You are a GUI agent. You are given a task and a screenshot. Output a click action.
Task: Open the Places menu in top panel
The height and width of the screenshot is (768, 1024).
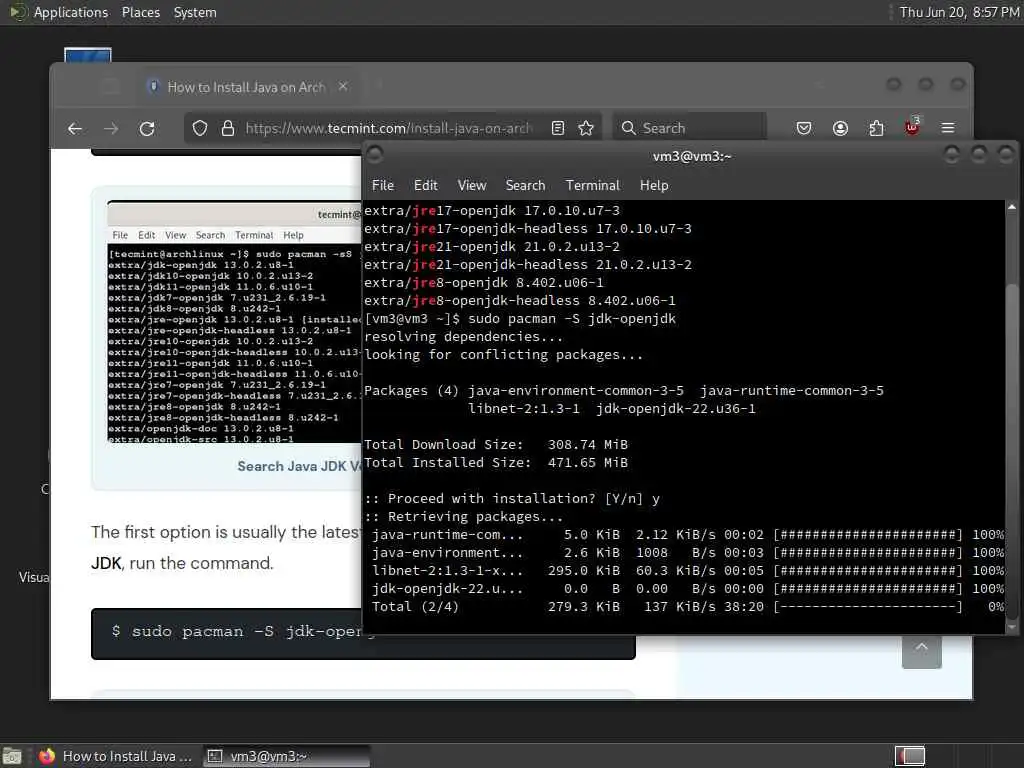[140, 12]
